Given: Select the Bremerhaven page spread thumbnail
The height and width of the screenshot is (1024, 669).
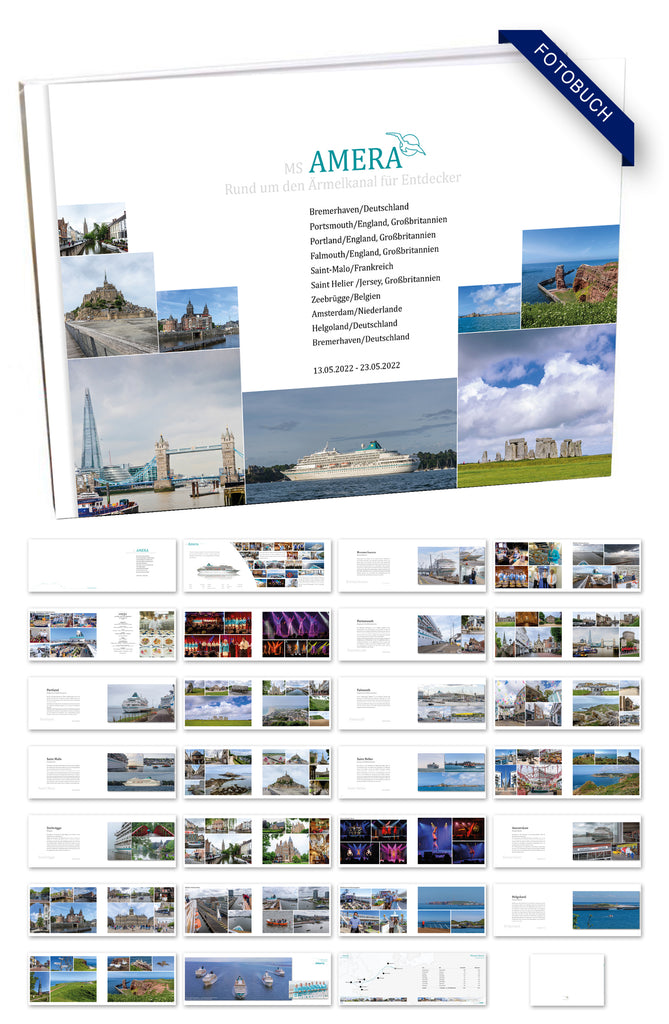Looking at the screenshot, I should coord(412,565).
